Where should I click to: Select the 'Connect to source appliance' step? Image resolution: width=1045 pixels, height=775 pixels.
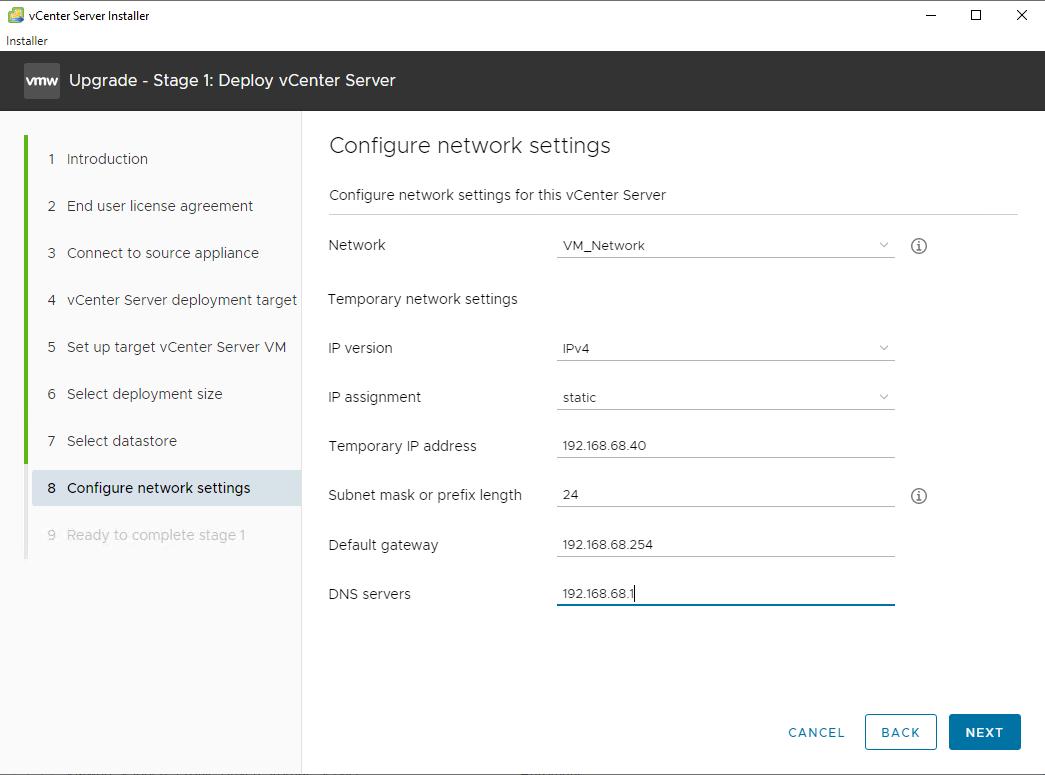[161, 252]
